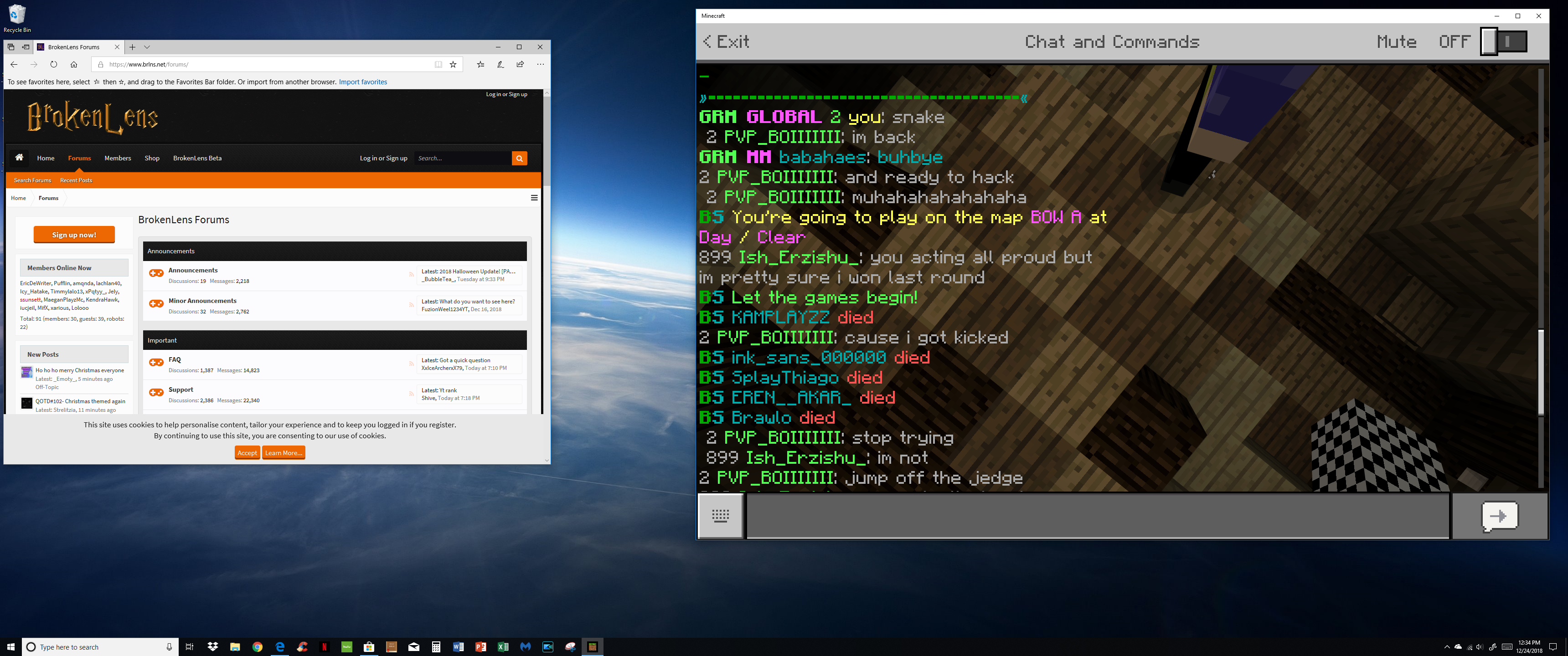The image size is (1568, 656).
Task: Open 'Ho ho ho merry Christmas everyone' post
Action: click(x=80, y=370)
